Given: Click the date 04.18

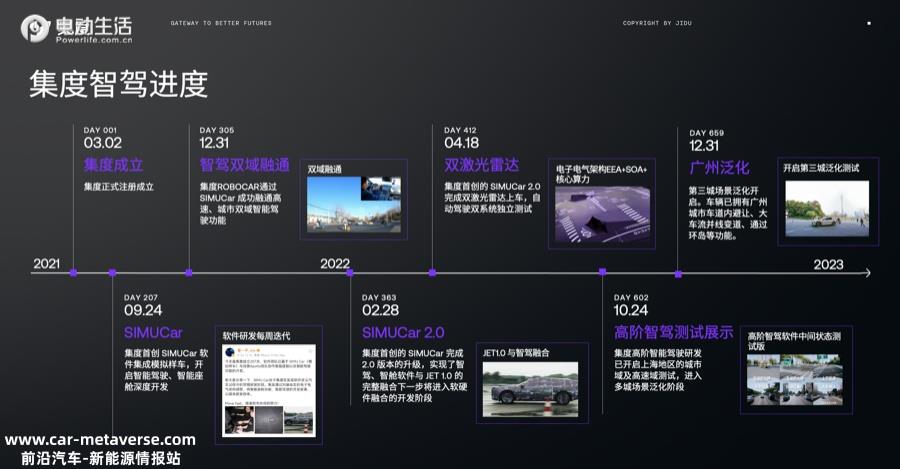Looking at the screenshot, I should [x=461, y=143].
